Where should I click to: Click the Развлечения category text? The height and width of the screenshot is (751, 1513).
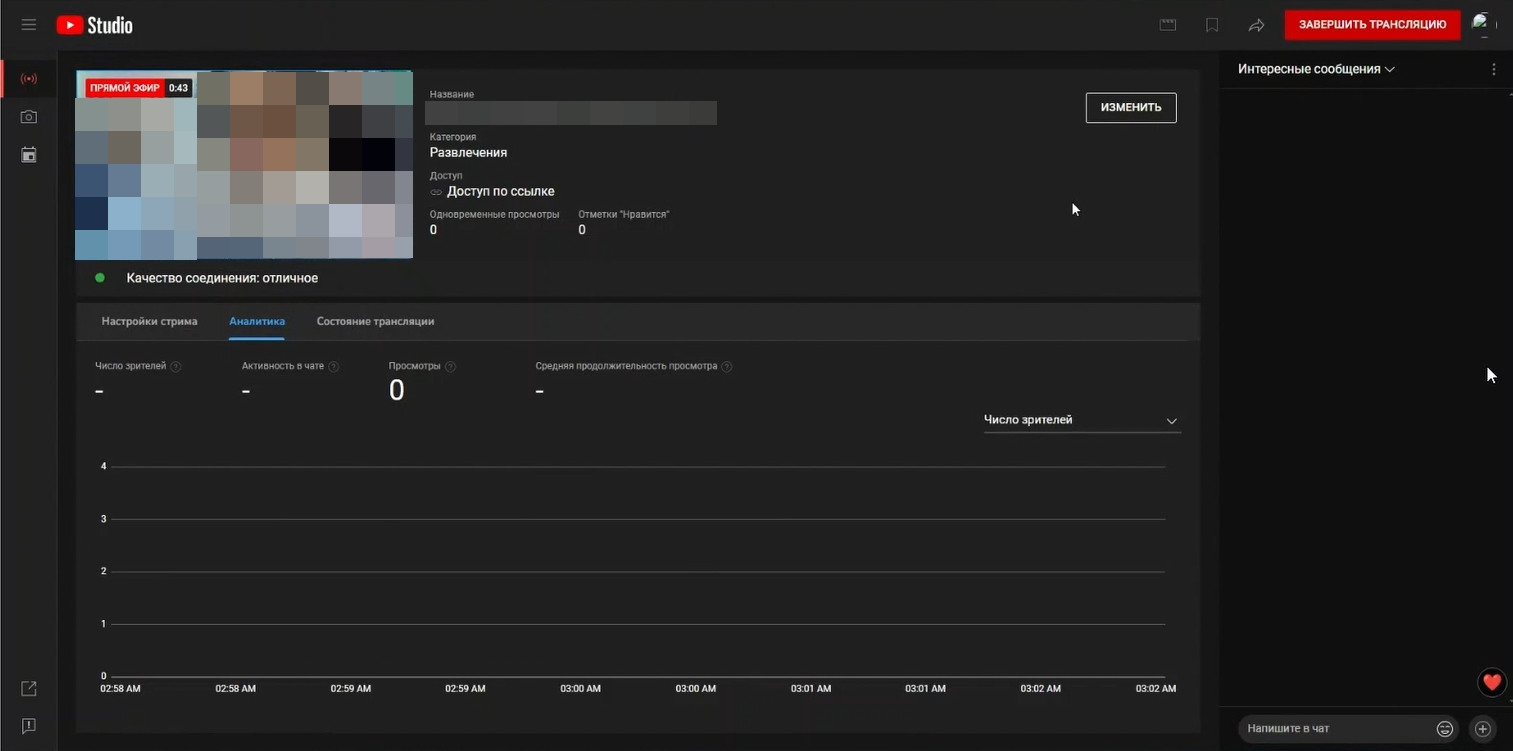pyautogui.click(x=468, y=153)
